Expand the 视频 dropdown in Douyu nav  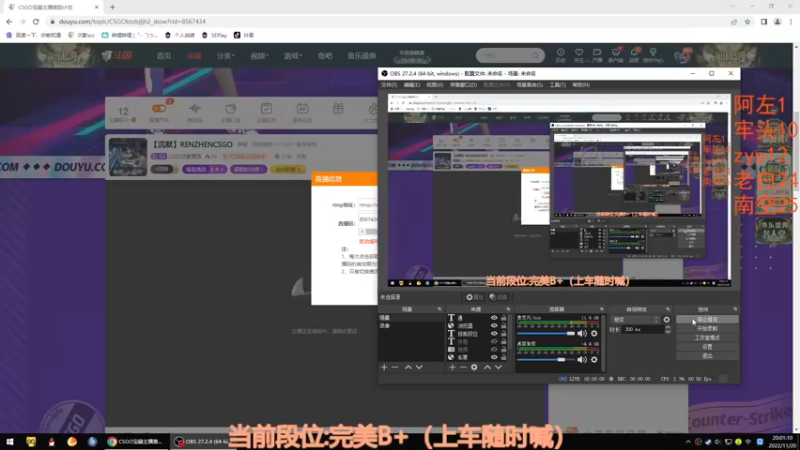(259, 56)
